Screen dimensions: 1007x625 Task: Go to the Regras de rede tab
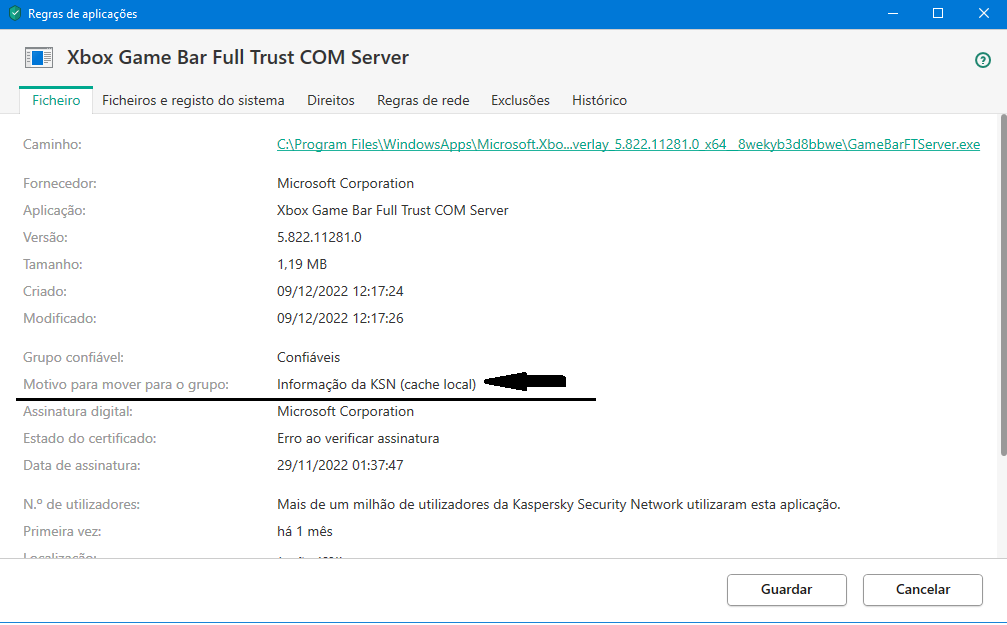pos(423,100)
